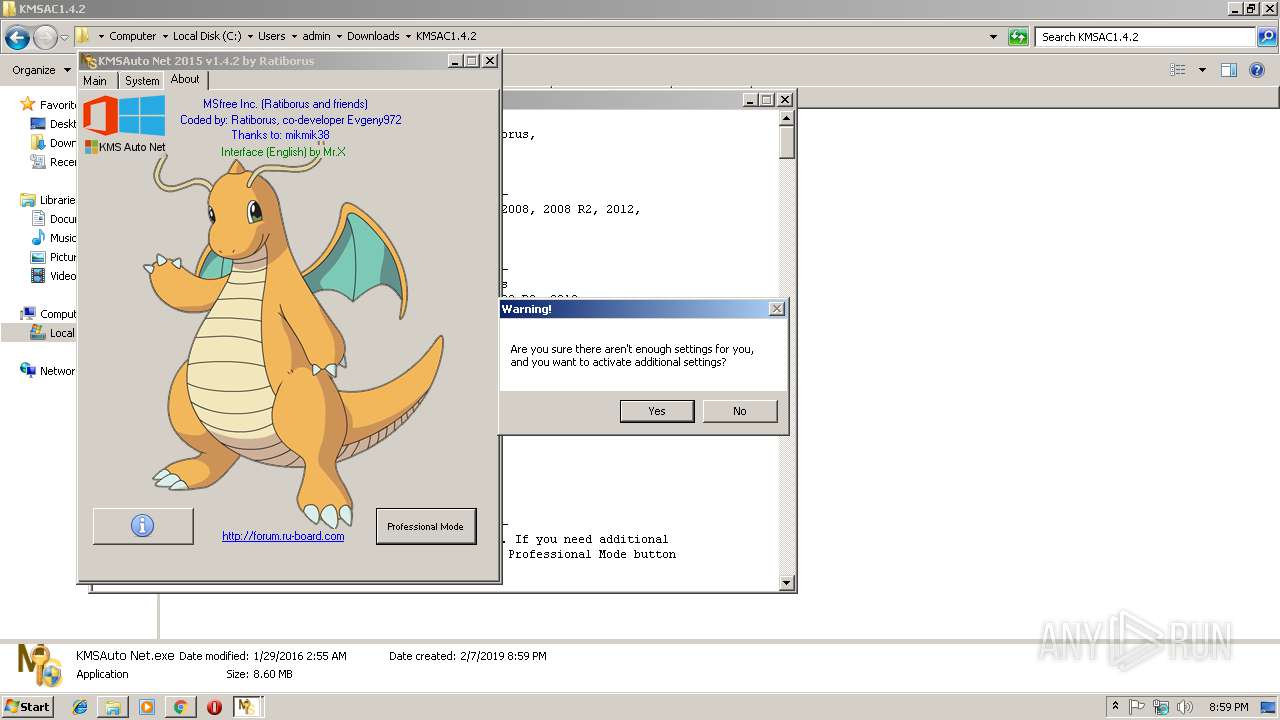1280x720 pixels.
Task: Select Desktop under Favorites
Action: click(x=52, y=124)
